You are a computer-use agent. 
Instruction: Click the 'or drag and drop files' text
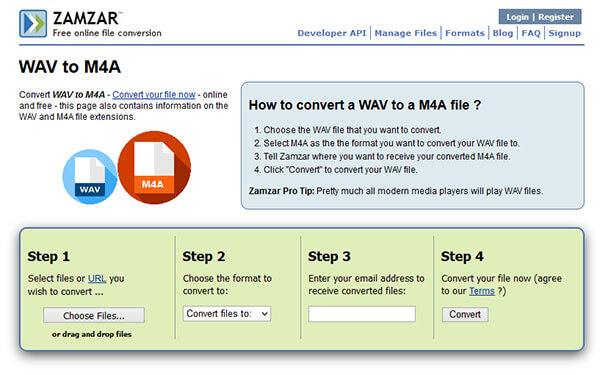[92, 334]
